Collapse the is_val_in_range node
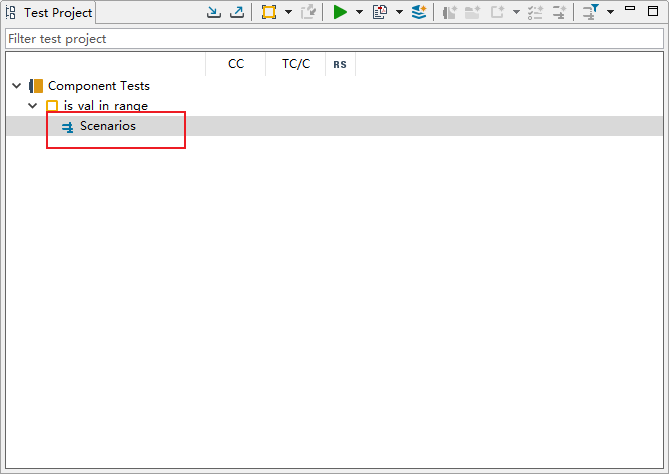Viewport: 669px width, 474px height. 32,105
